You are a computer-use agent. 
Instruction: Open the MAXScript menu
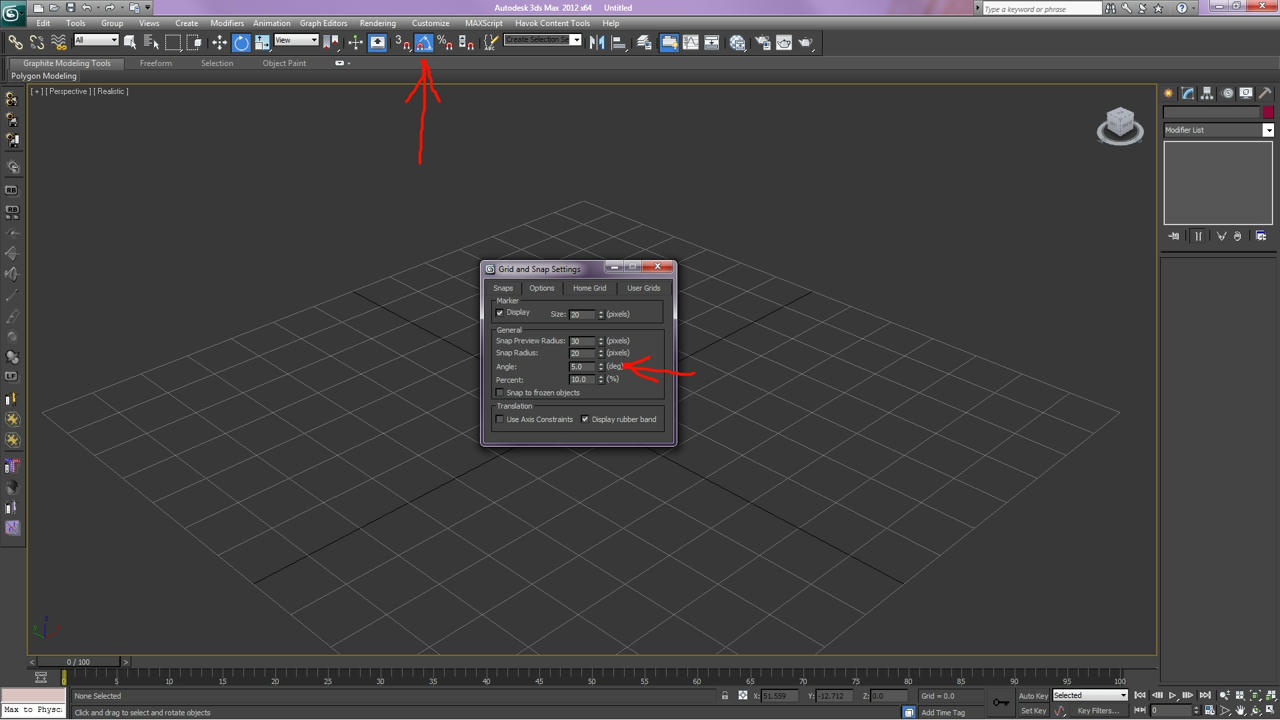[484, 23]
